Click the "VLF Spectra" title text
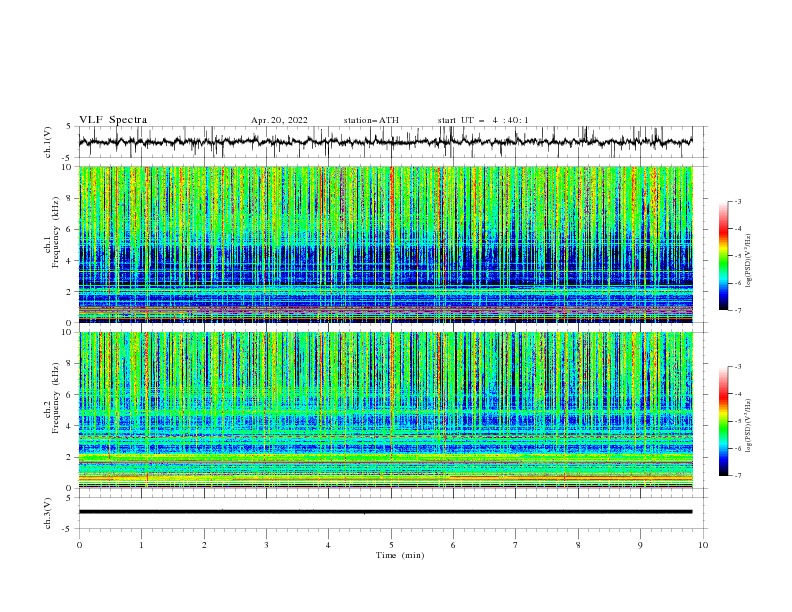The image size is (792, 612). [x=113, y=120]
